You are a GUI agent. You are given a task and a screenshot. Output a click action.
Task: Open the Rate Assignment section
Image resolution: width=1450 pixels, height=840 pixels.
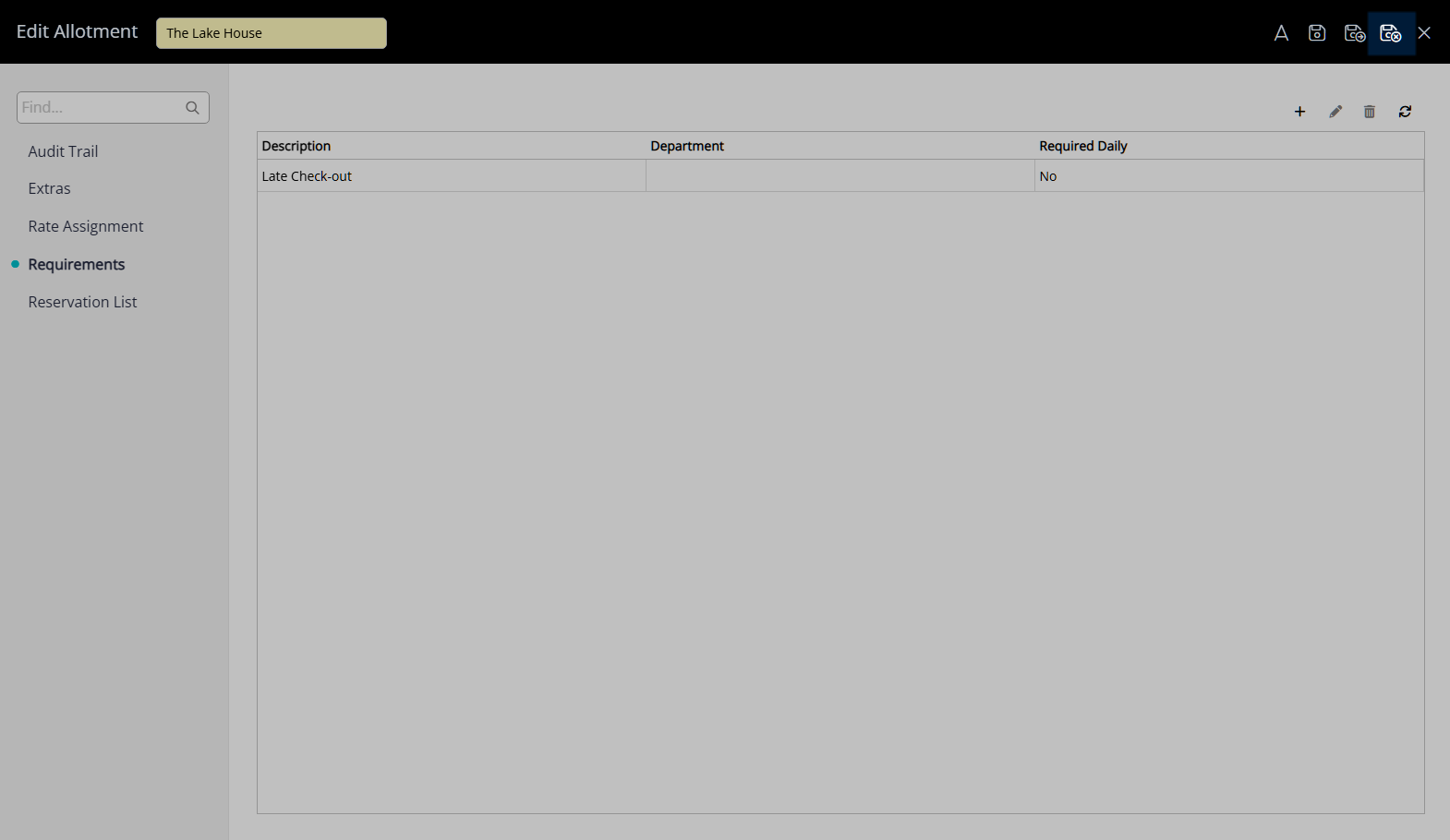pyautogui.click(x=86, y=226)
